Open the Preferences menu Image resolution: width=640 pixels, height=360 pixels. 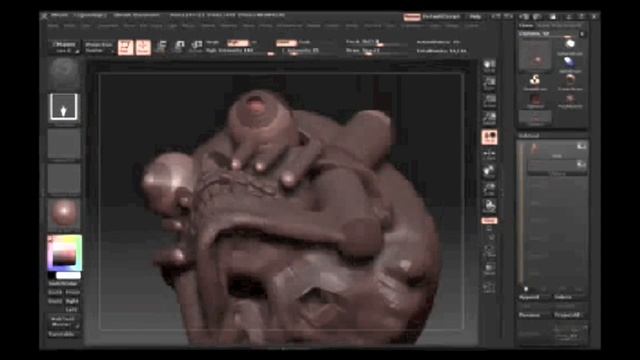coord(289,25)
